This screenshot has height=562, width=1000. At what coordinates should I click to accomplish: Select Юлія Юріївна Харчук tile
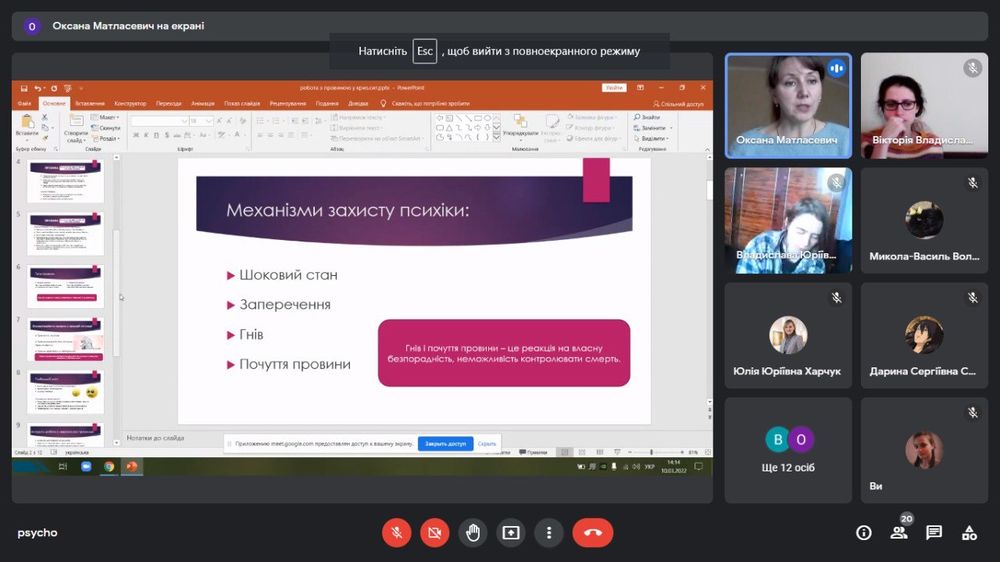tap(788, 336)
